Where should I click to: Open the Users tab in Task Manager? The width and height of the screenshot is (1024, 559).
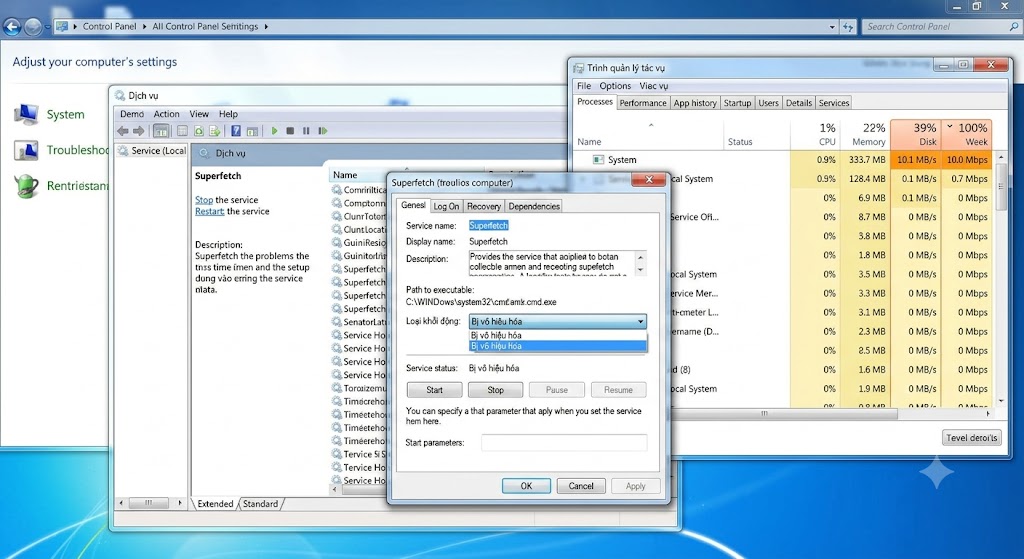769,103
